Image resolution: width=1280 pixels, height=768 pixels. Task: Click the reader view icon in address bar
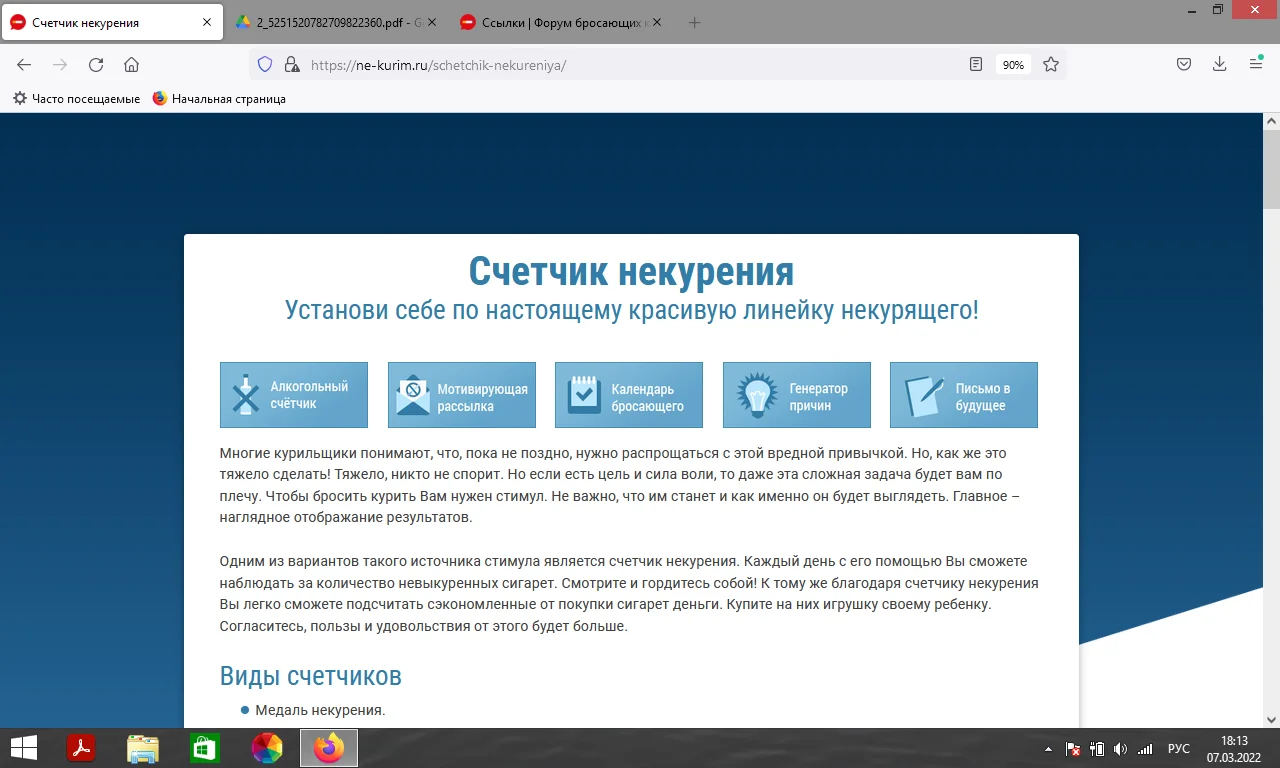click(x=975, y=63)
